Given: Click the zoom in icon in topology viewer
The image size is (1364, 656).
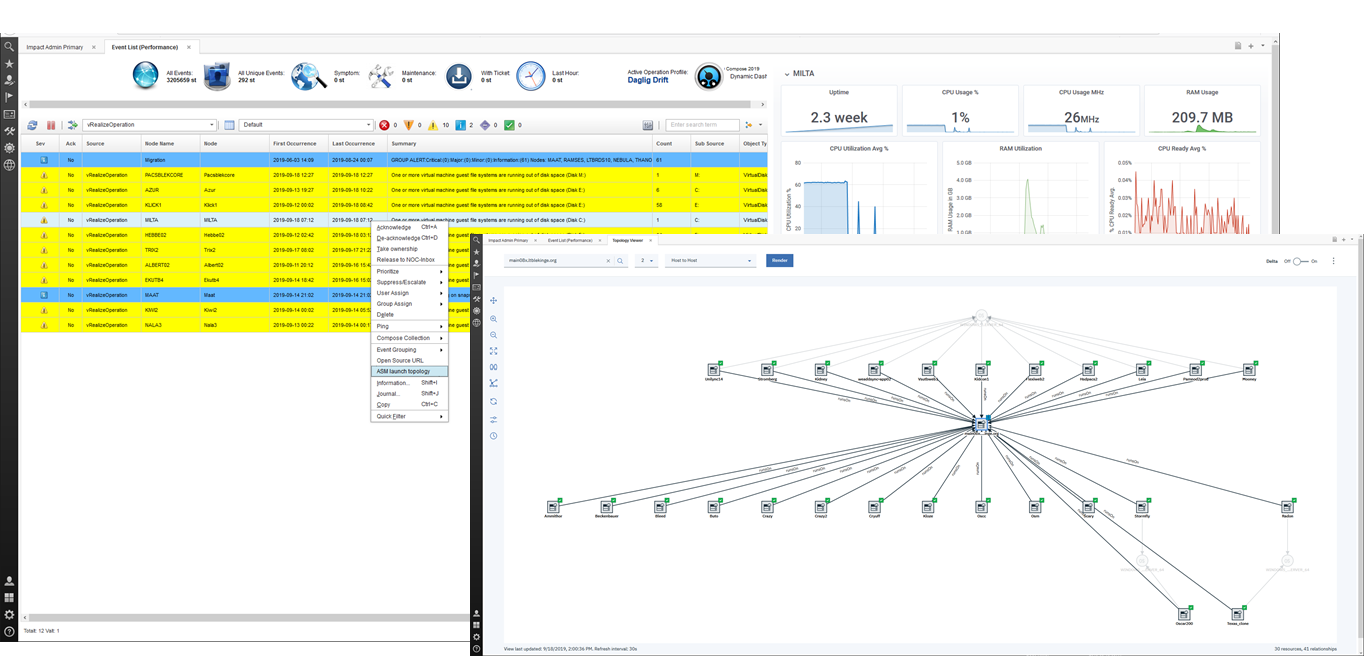Looking at the screenshot, I should coord(493,318).
